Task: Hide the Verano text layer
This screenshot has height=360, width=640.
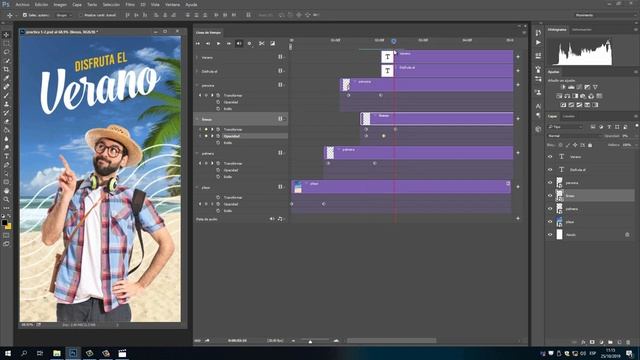Action: pyautogui.click(x=550, y=157)
